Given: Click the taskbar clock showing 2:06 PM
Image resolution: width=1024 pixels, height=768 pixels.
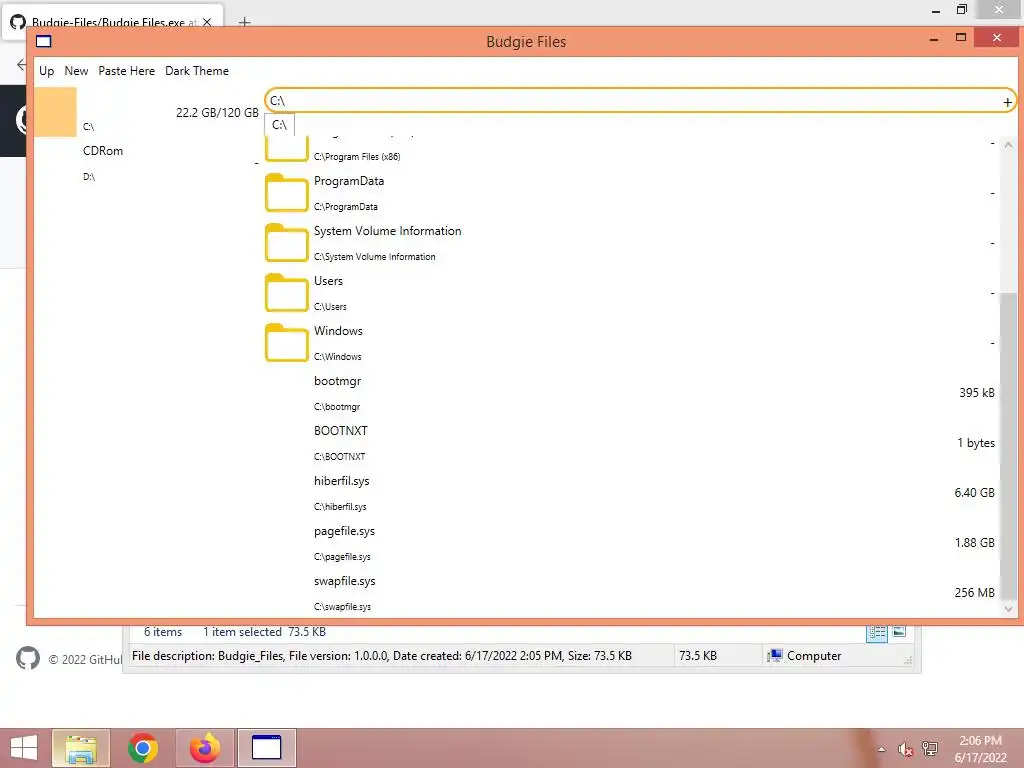Looking at the screenshot, I should (x=980, y=741).
